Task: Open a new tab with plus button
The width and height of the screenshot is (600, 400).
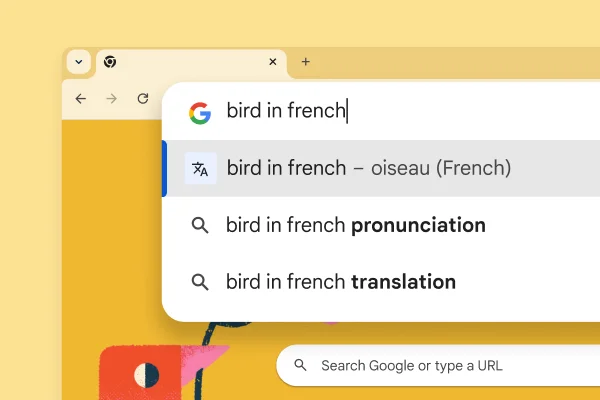Action: 306,62
